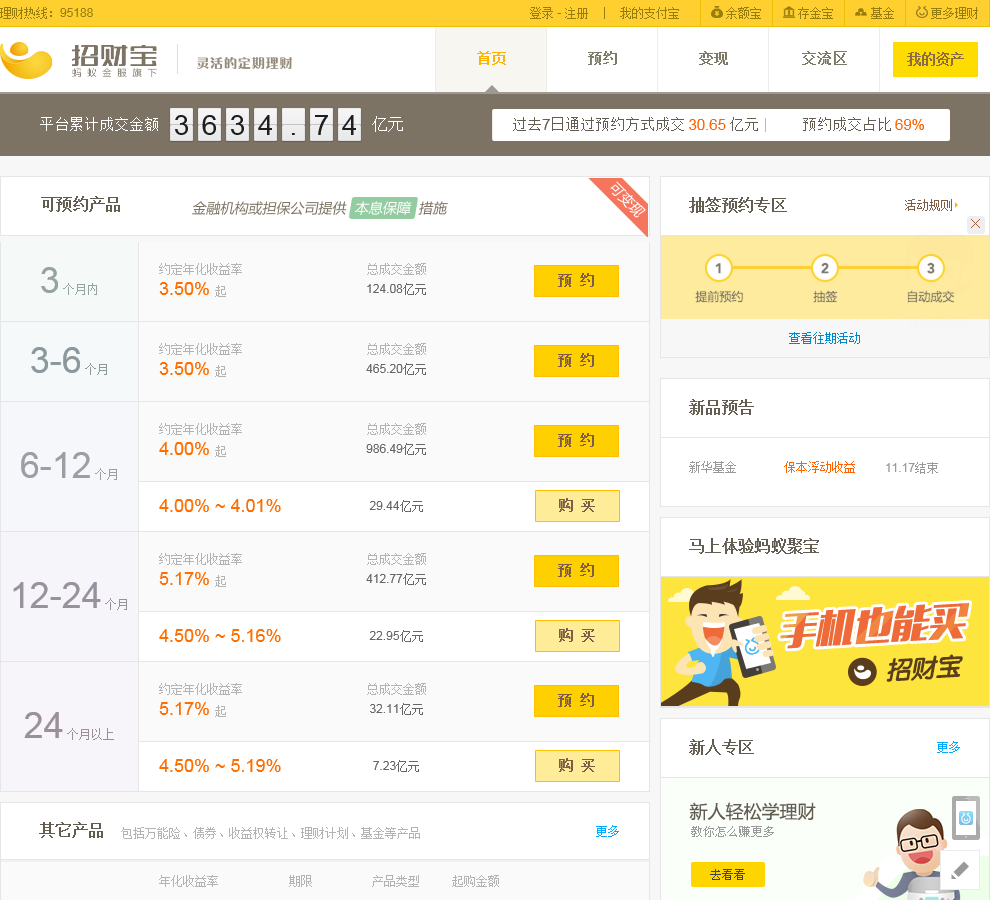Click the 产品类型 column header
The height and width of the screenshot is (900, 990).
point(395,881)
